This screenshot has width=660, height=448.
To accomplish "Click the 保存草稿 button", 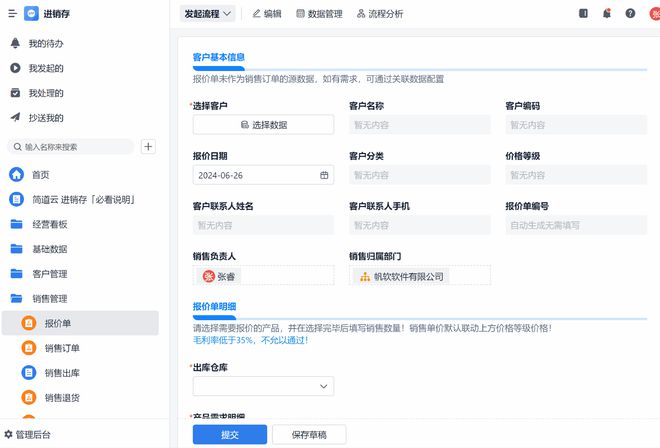I will tap(309, 435).
